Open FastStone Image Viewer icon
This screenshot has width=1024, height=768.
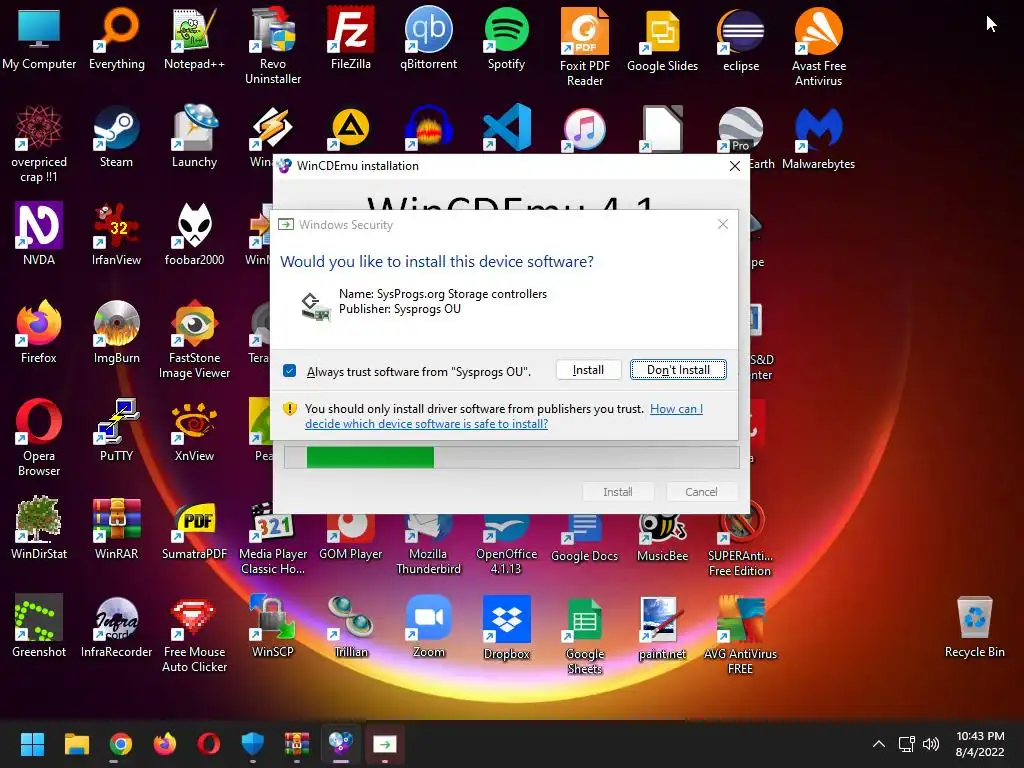point(194,340)
